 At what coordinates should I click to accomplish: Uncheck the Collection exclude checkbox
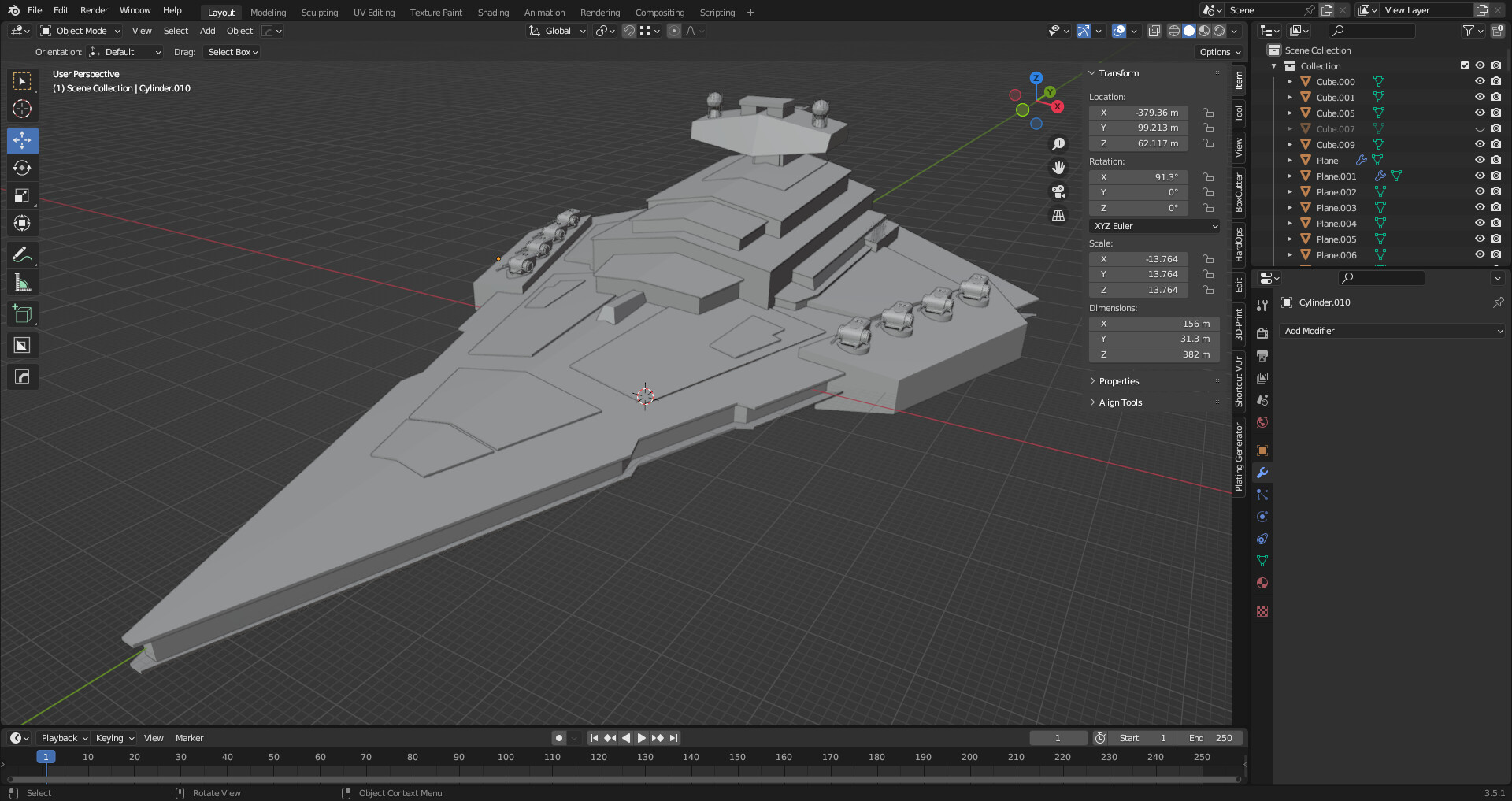(1465, 65)
